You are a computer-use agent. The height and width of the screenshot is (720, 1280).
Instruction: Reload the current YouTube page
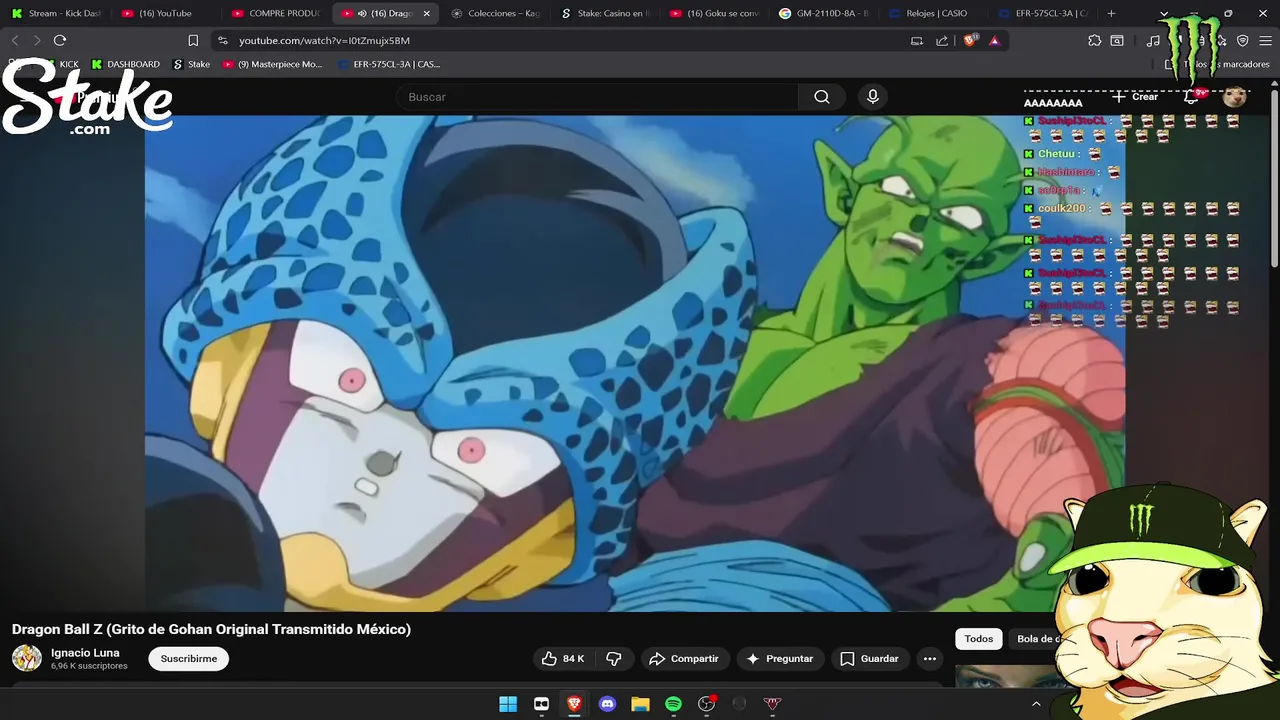(60, 40)
